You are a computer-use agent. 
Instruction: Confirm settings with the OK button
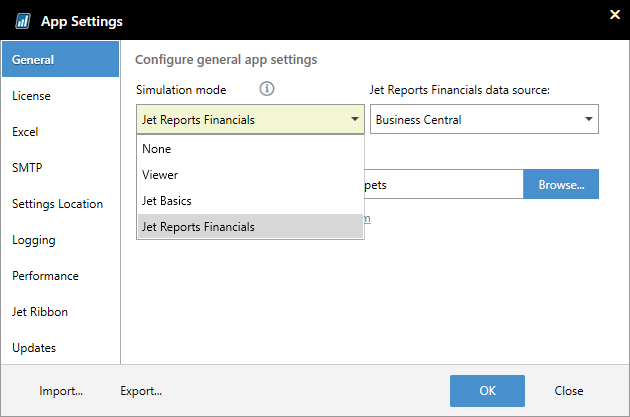pyautogui.click(x=487, y=390)
